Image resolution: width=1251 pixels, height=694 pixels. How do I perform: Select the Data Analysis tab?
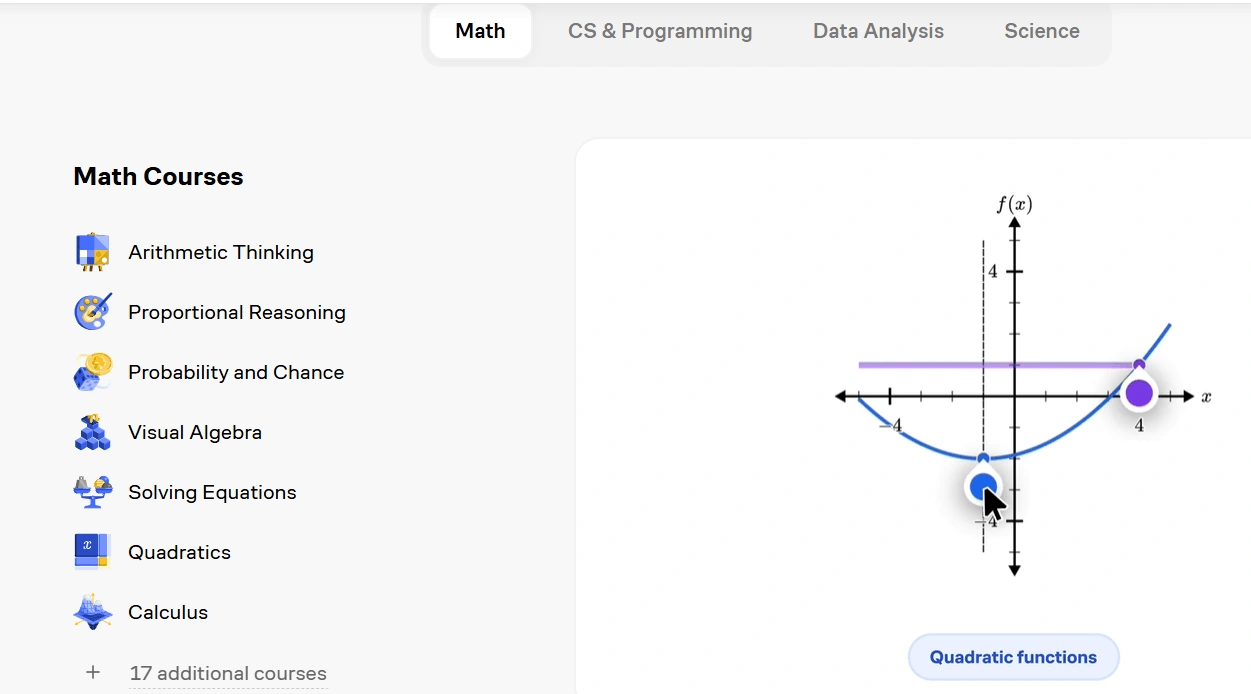[x=878, y=31]
